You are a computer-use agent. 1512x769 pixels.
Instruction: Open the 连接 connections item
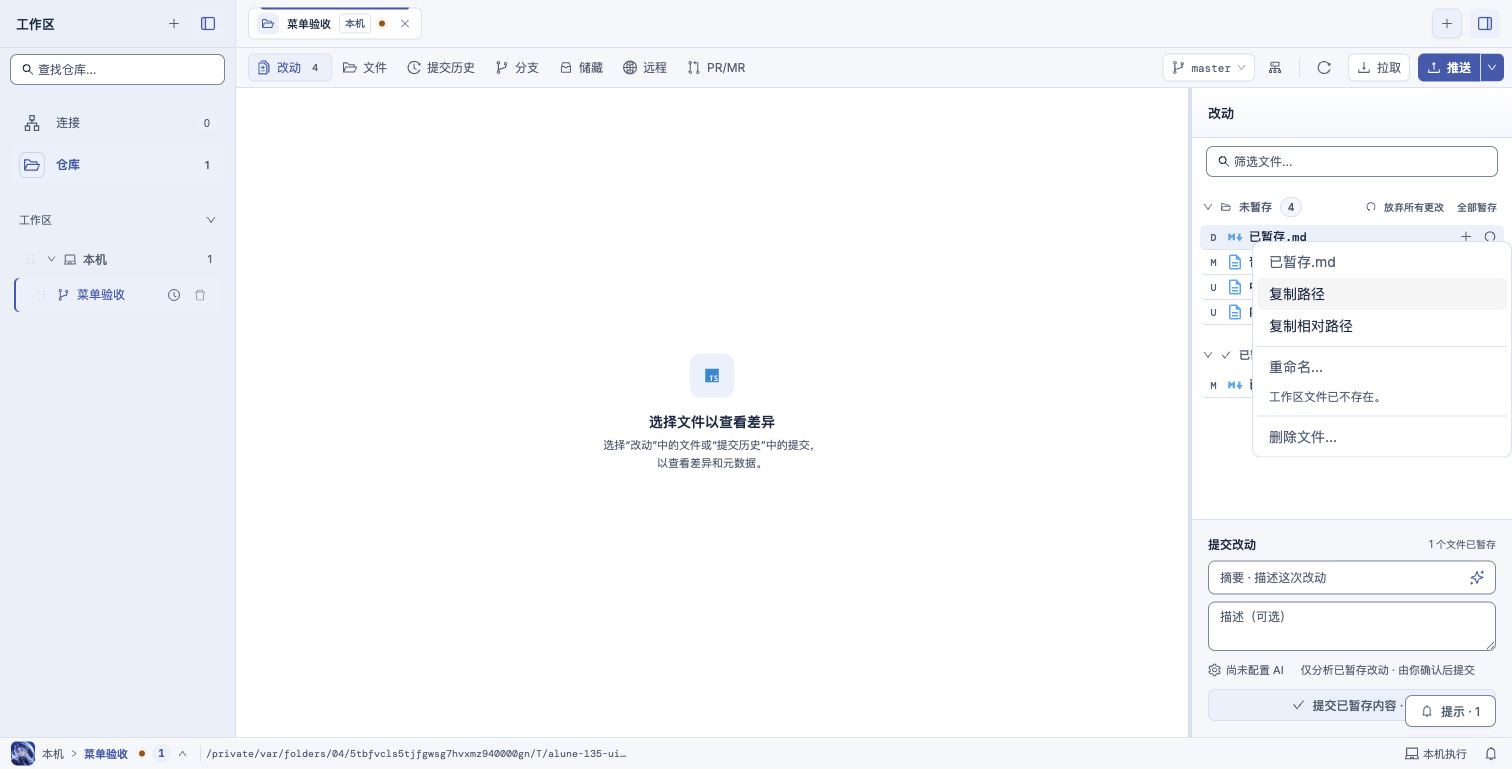click(118, 123)
